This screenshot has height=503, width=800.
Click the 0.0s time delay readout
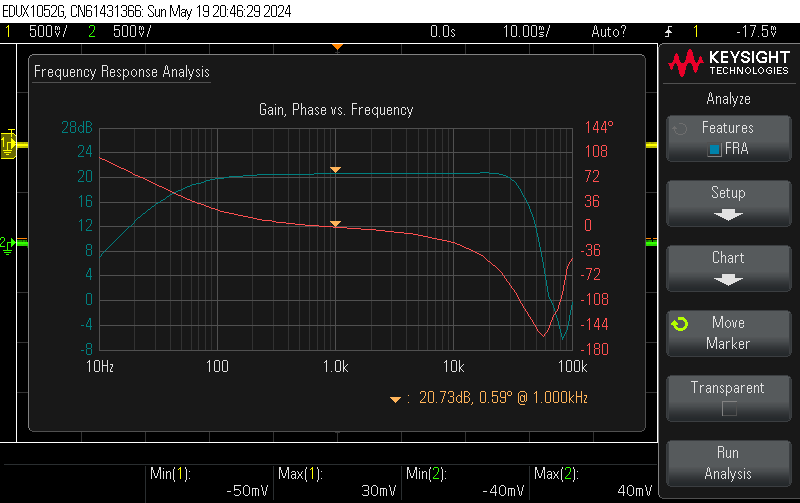point(442,32)
